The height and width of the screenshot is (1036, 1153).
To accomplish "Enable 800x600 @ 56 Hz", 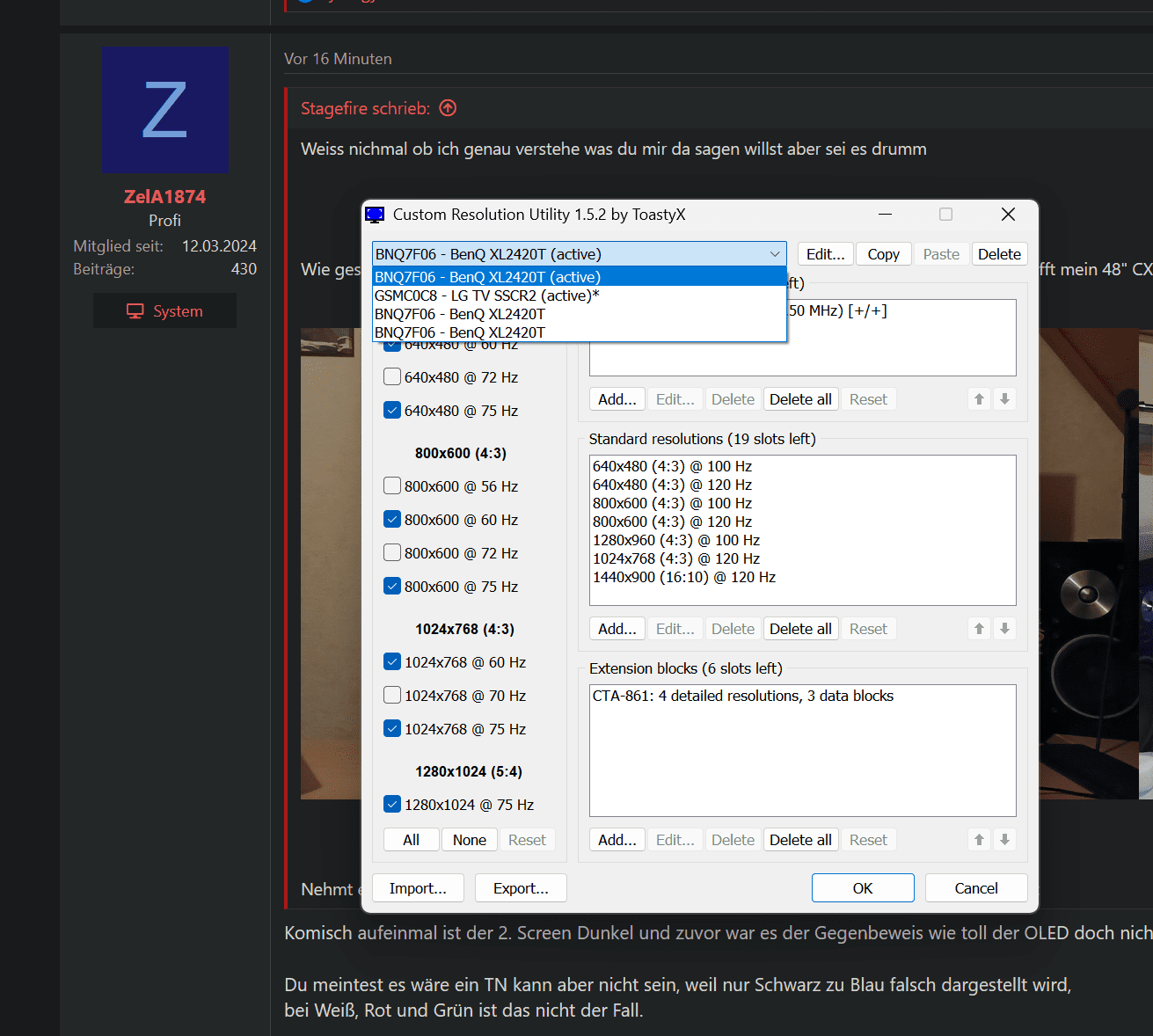I will click(x=392, y=486).
